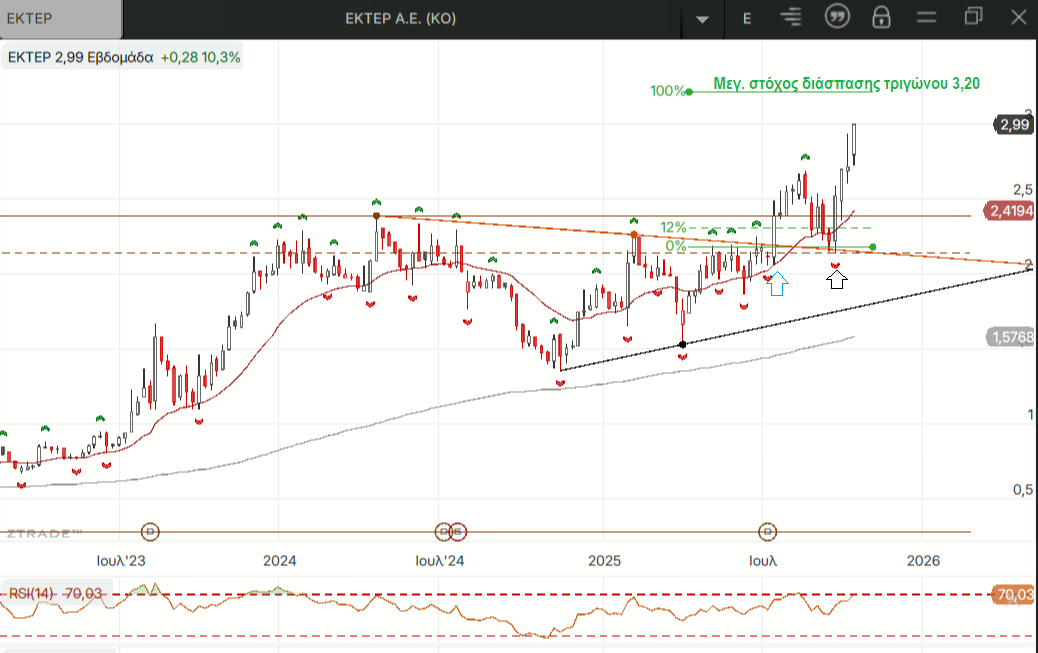Viewport: 1038px width, 653px height.
Task: Toggle the chart lock padlock icon
Action: [x=881, y=17]
